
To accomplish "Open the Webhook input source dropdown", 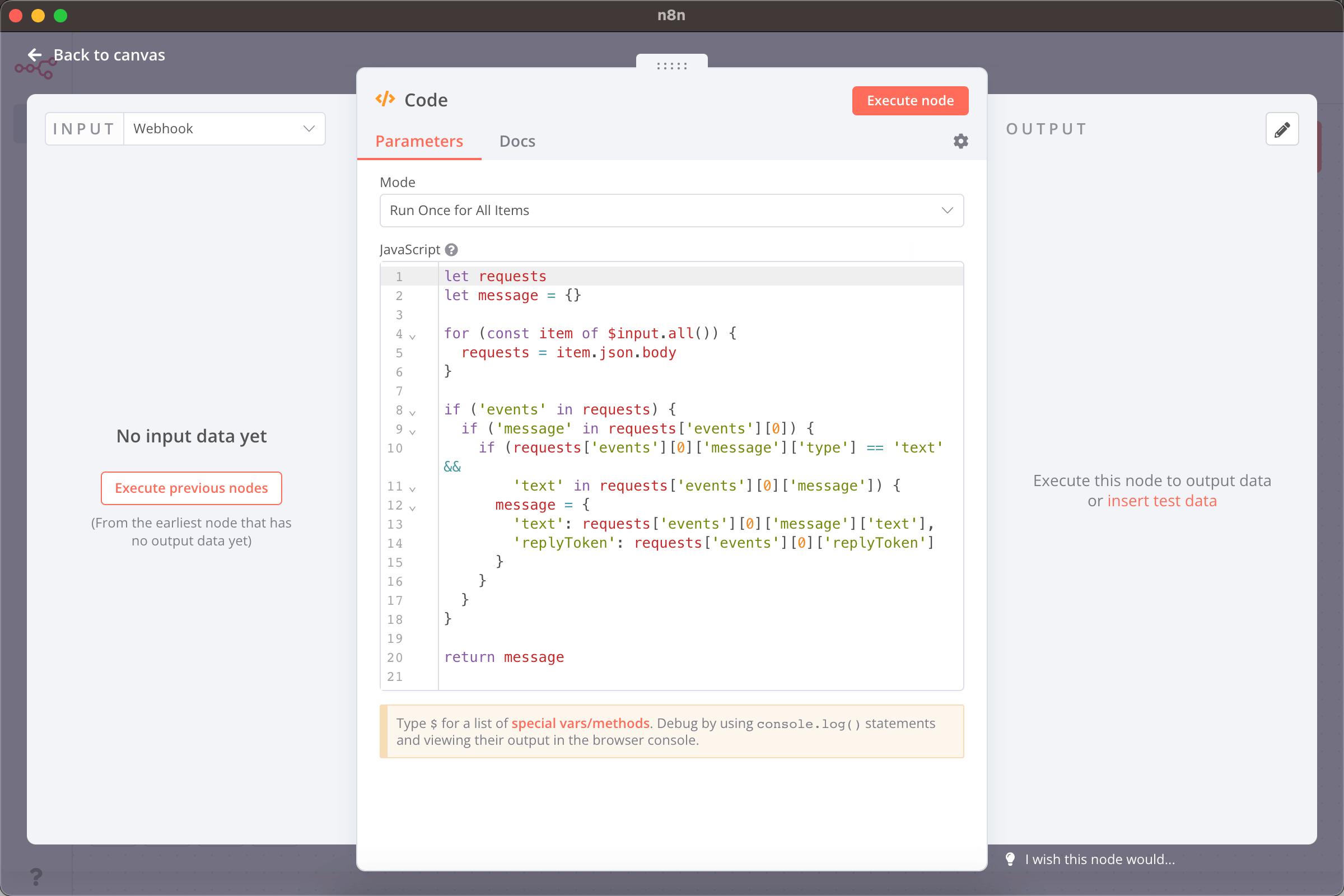I will 224,129.
